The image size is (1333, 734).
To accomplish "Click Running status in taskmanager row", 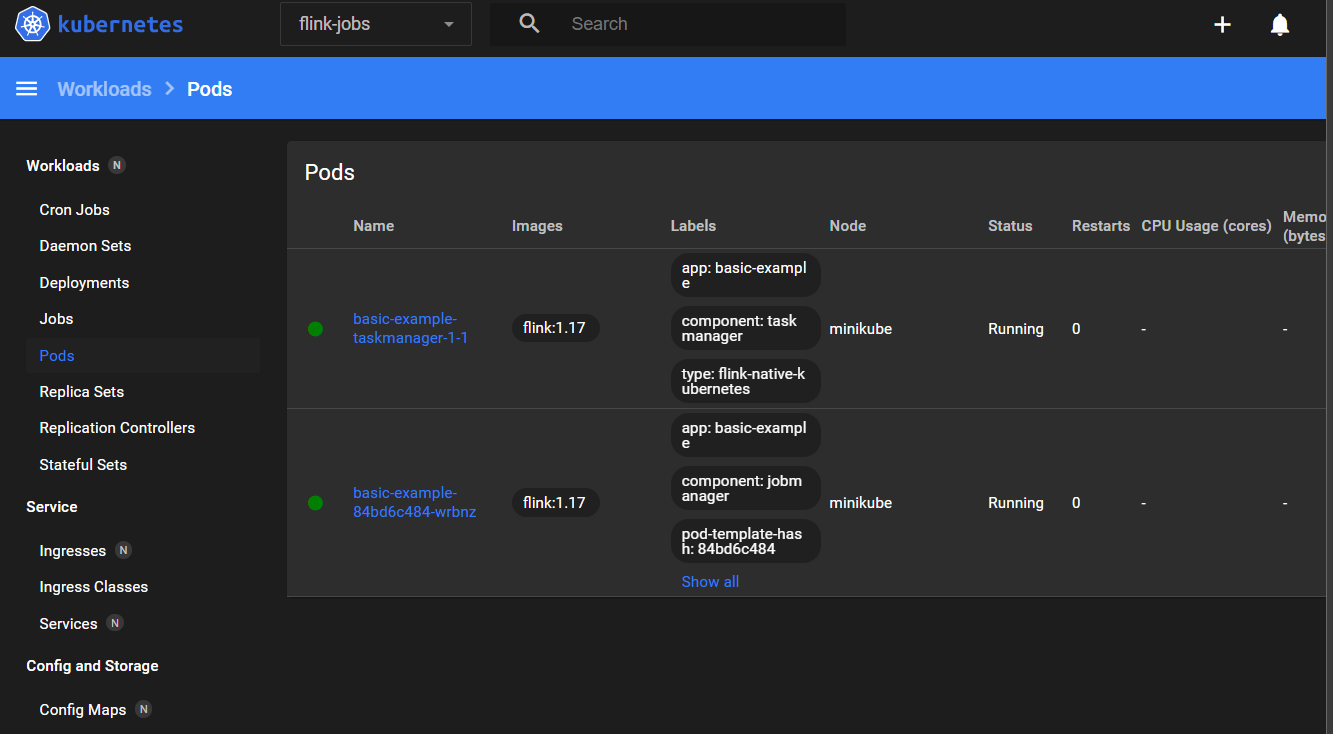I will tap(1016, 329).
